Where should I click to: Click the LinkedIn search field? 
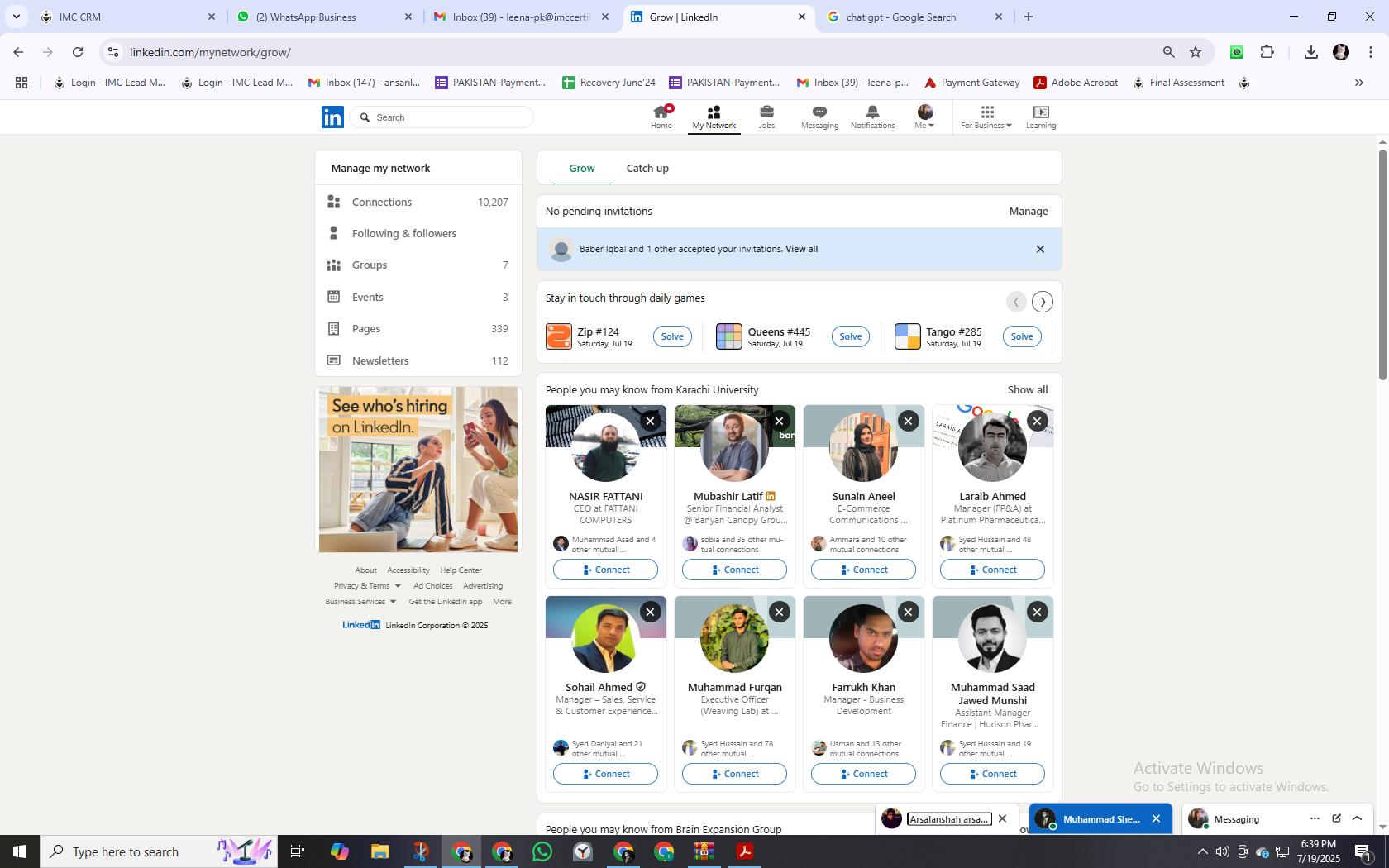click(442, 117)
